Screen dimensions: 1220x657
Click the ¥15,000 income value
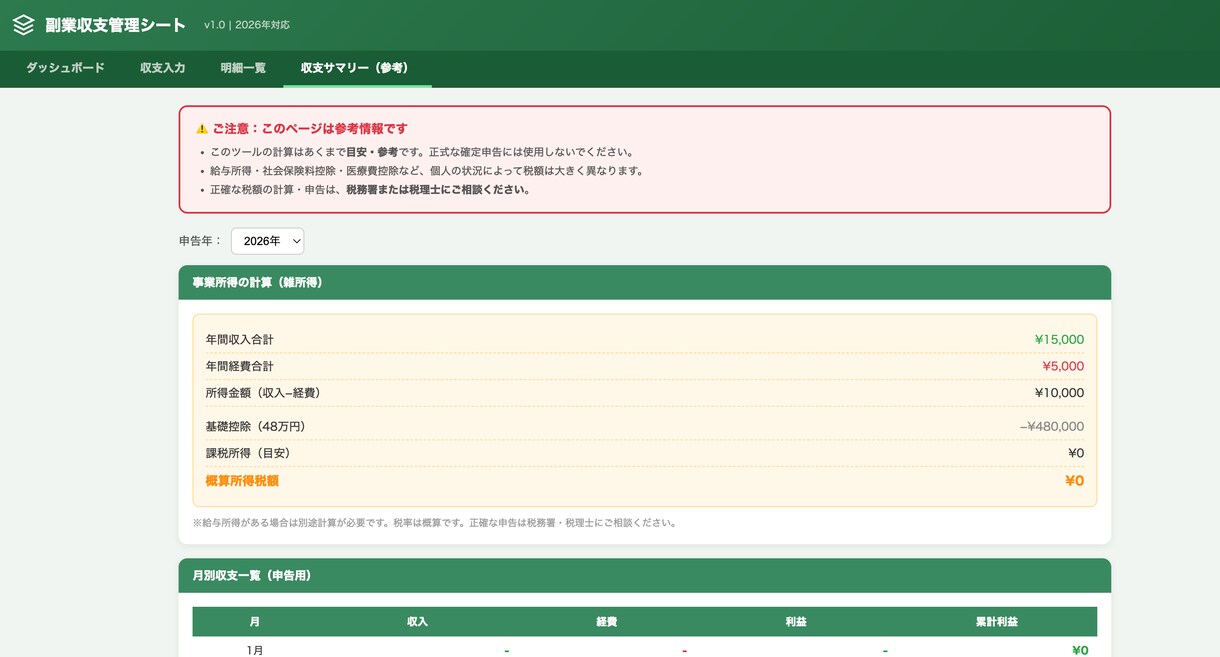(1059, 340)
